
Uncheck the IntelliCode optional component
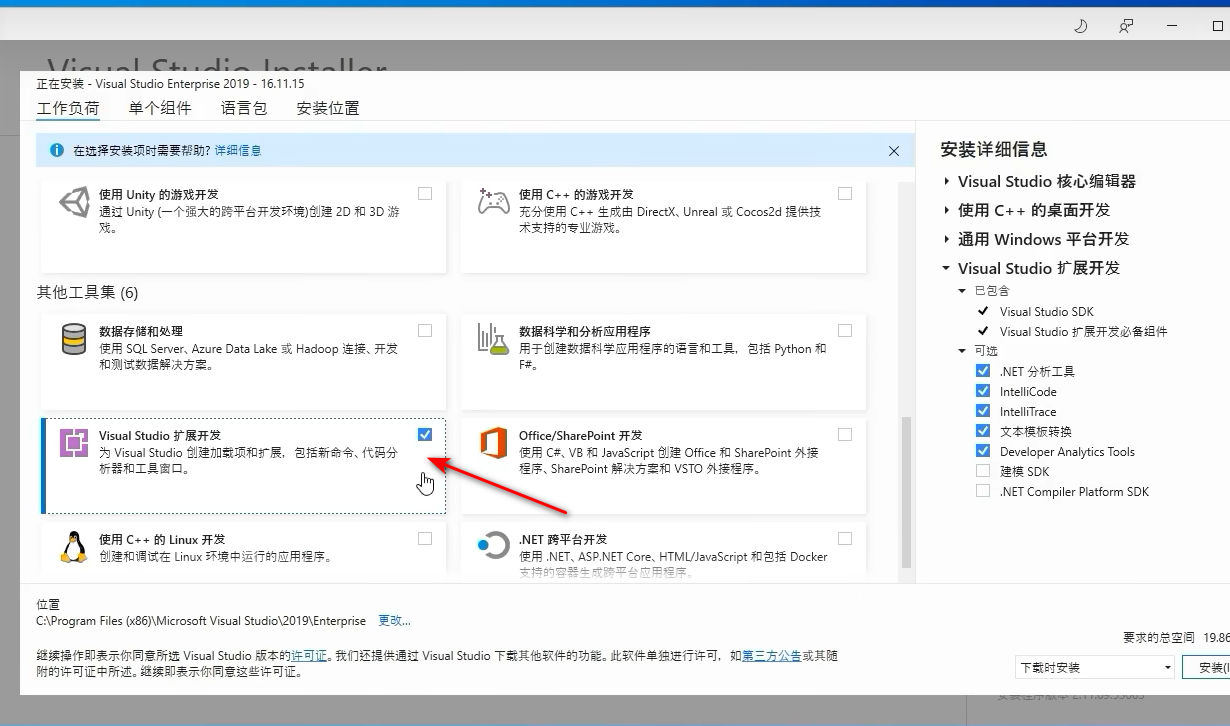(x=983, y=391)
